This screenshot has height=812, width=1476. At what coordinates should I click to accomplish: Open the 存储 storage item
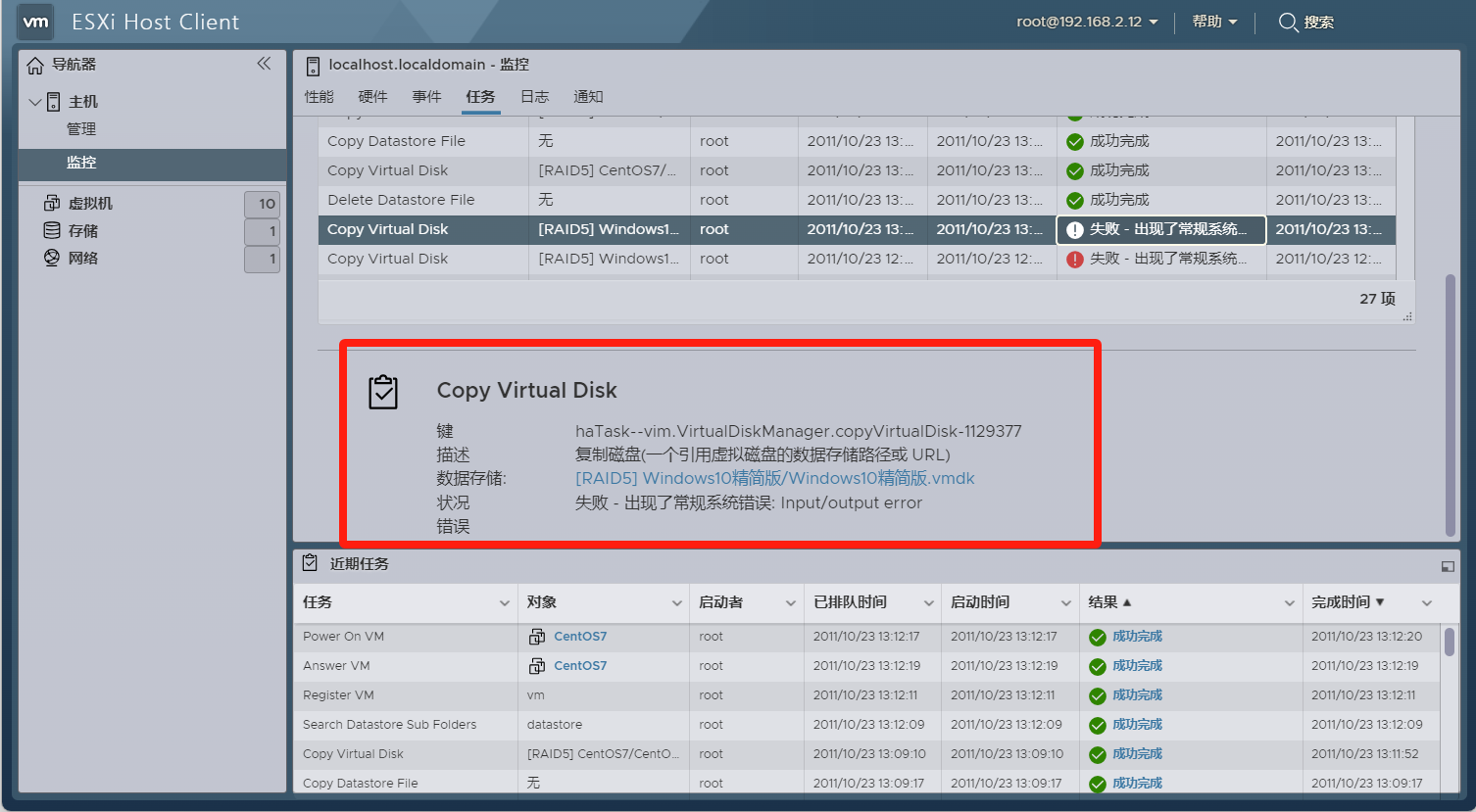coord(82,231)
